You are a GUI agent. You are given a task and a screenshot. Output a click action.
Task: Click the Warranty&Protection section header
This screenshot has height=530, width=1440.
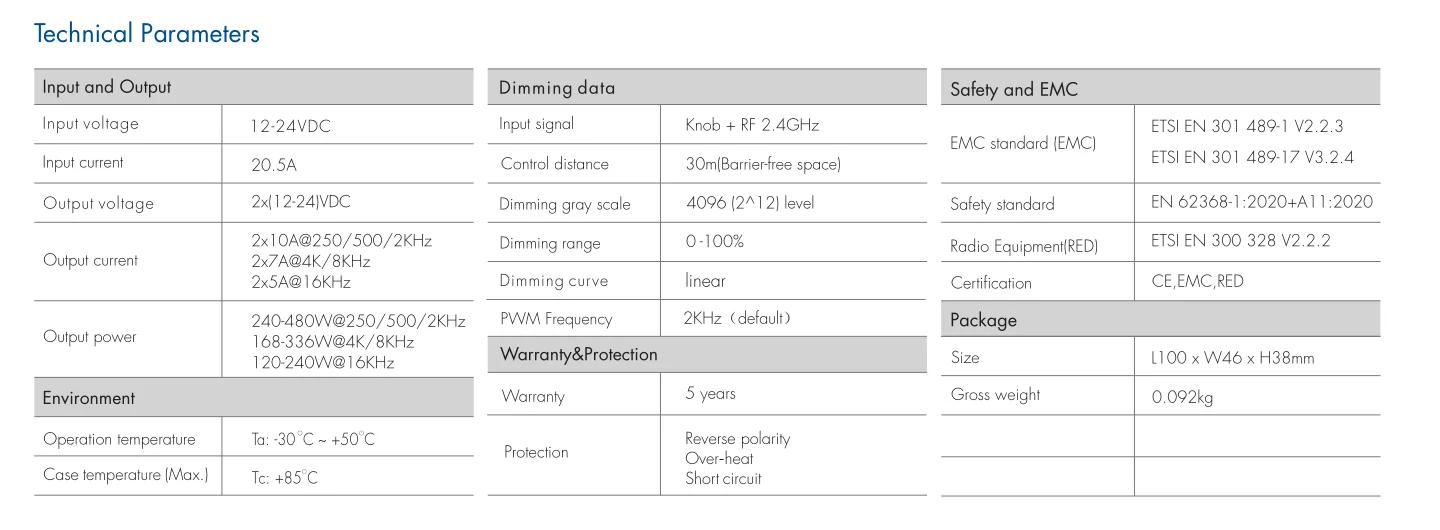(x=579, y=355)
